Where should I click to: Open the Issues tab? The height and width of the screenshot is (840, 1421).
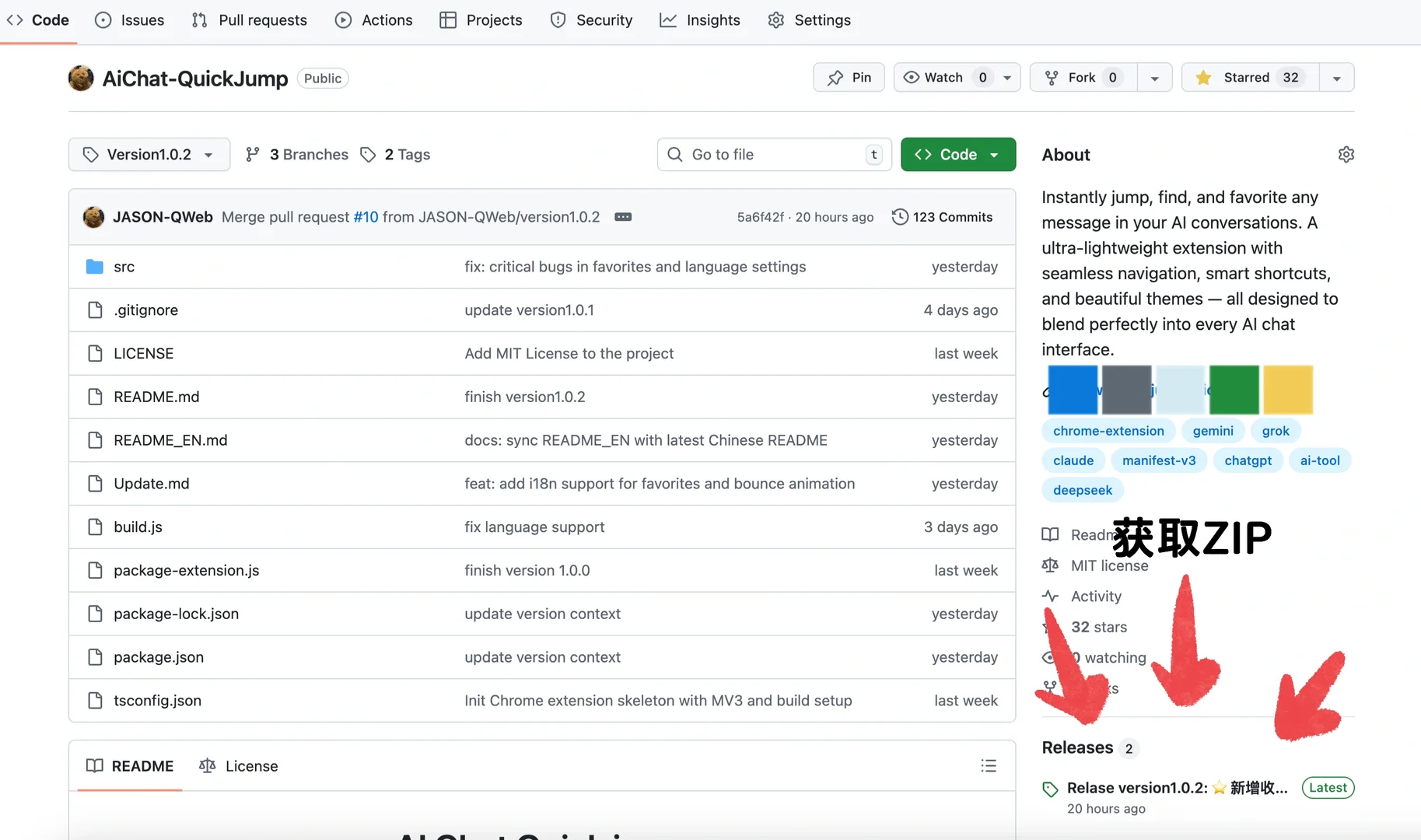(129, 20)
